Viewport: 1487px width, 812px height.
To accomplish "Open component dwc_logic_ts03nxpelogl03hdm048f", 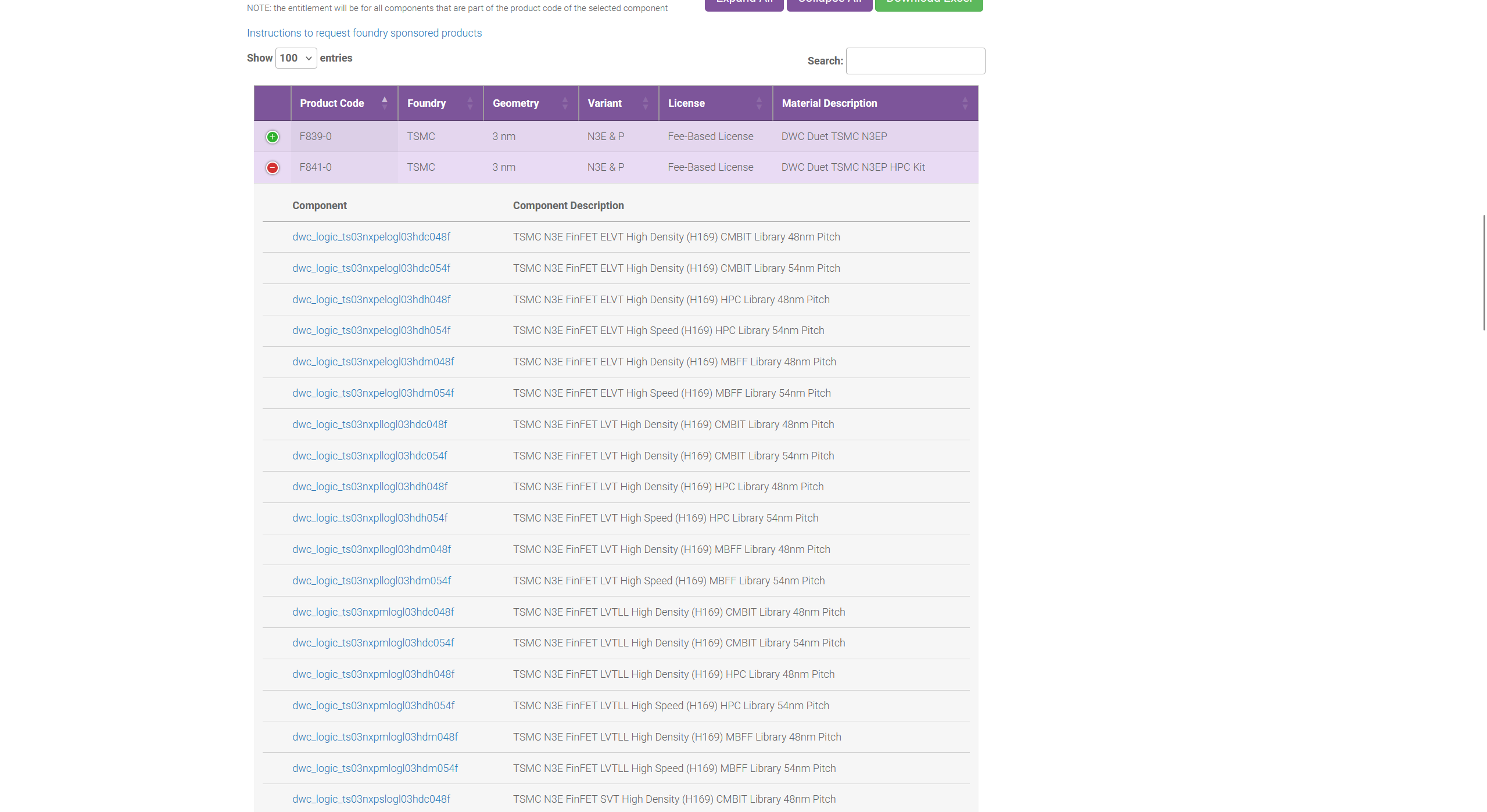I will (373, 362).
